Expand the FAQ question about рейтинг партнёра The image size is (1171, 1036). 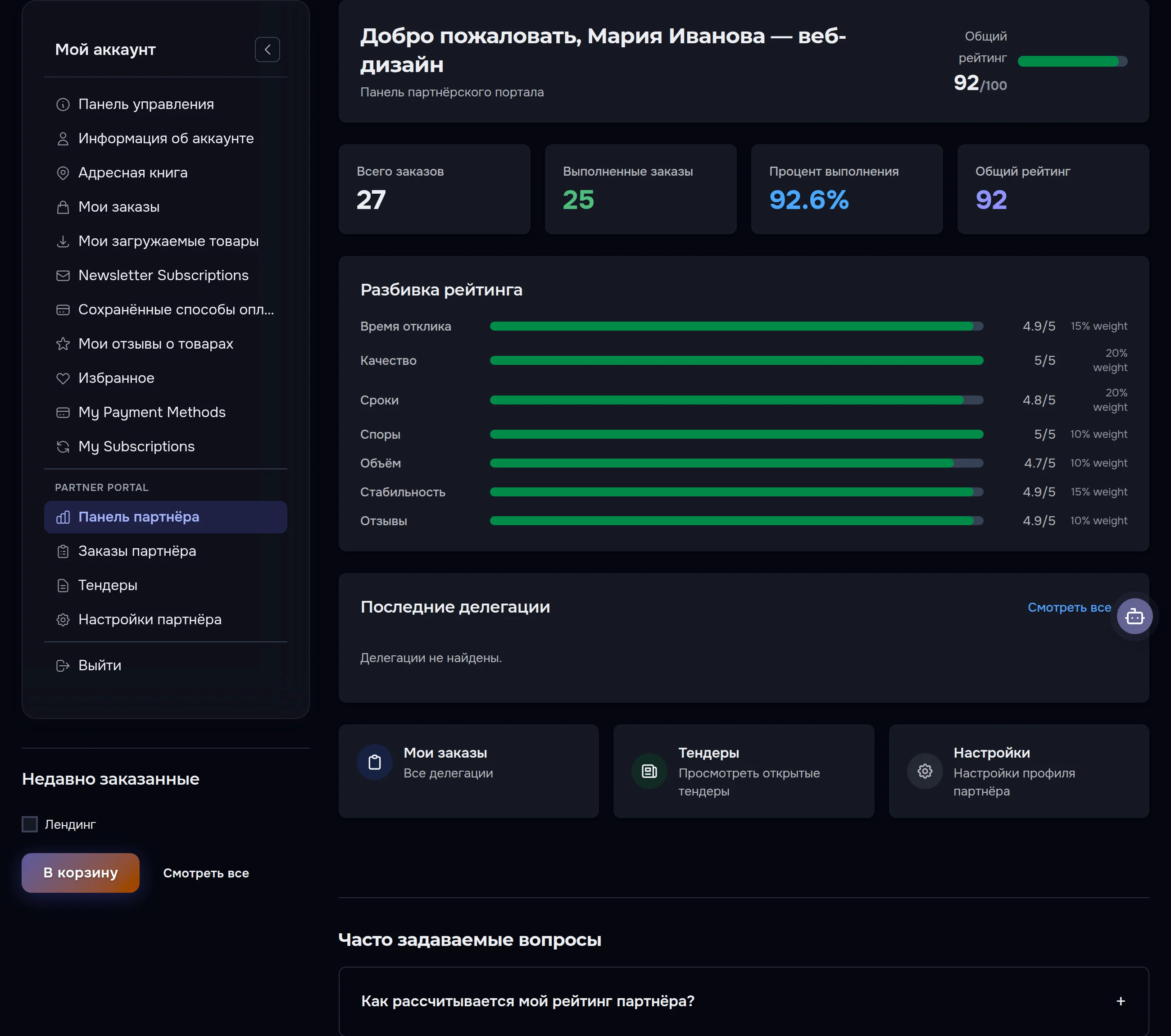click(x=744, y=1001)
